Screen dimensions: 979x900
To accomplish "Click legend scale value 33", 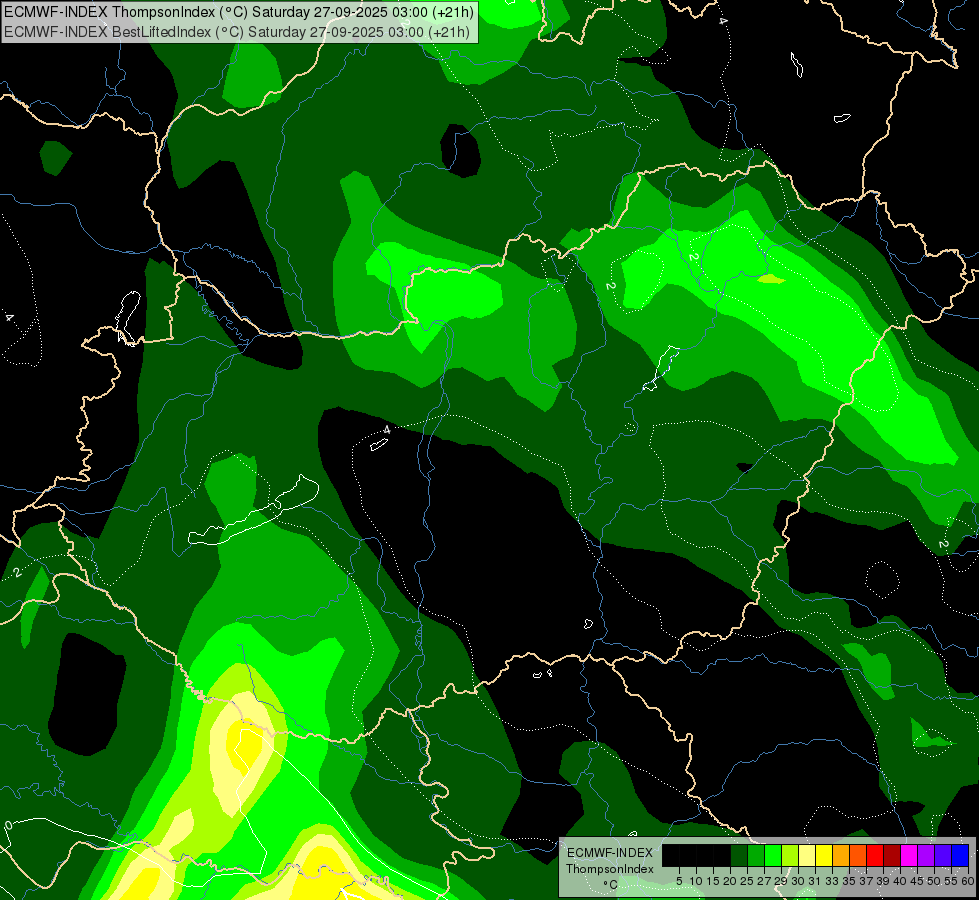I will click(832, 881).
